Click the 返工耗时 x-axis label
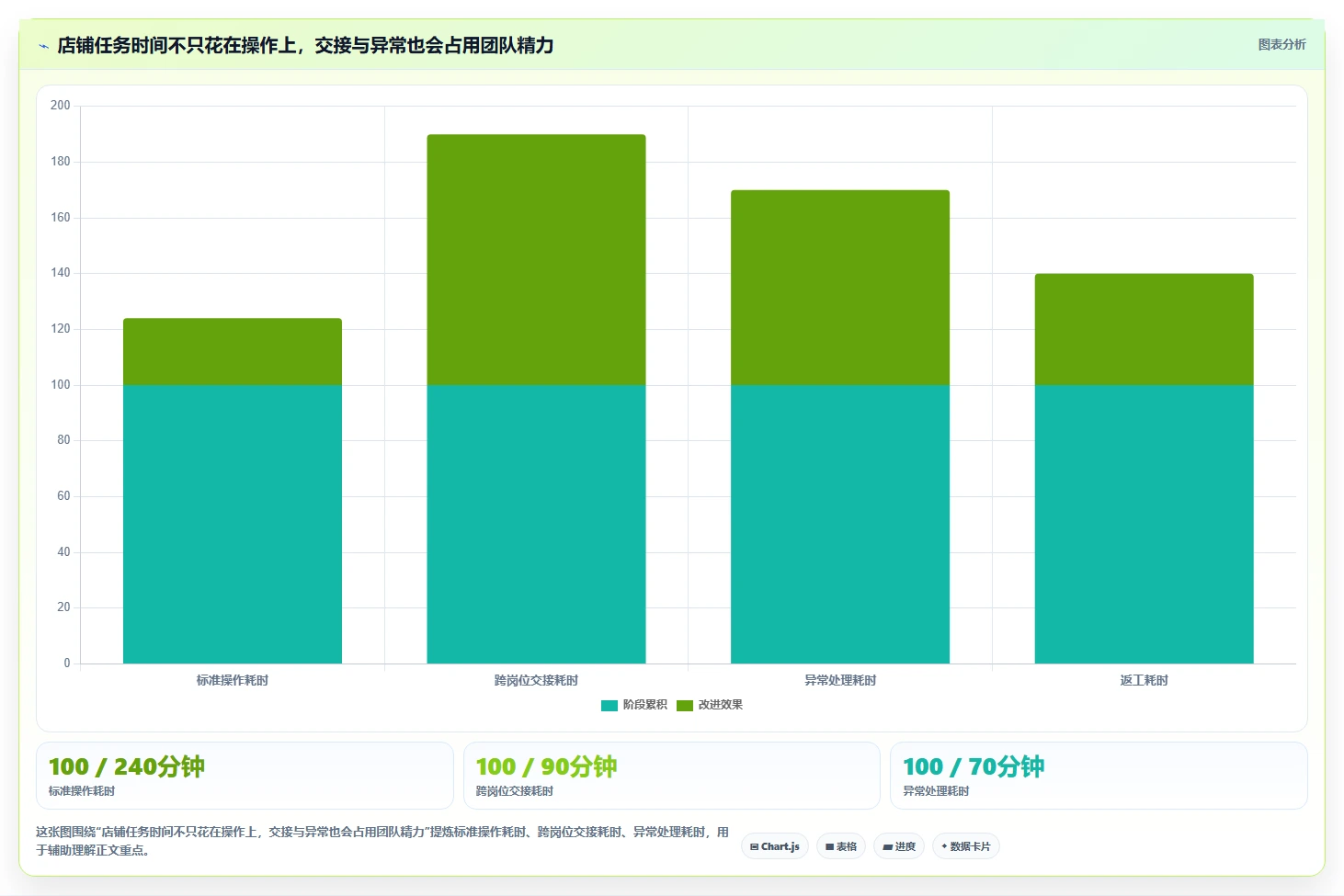 1145,680
